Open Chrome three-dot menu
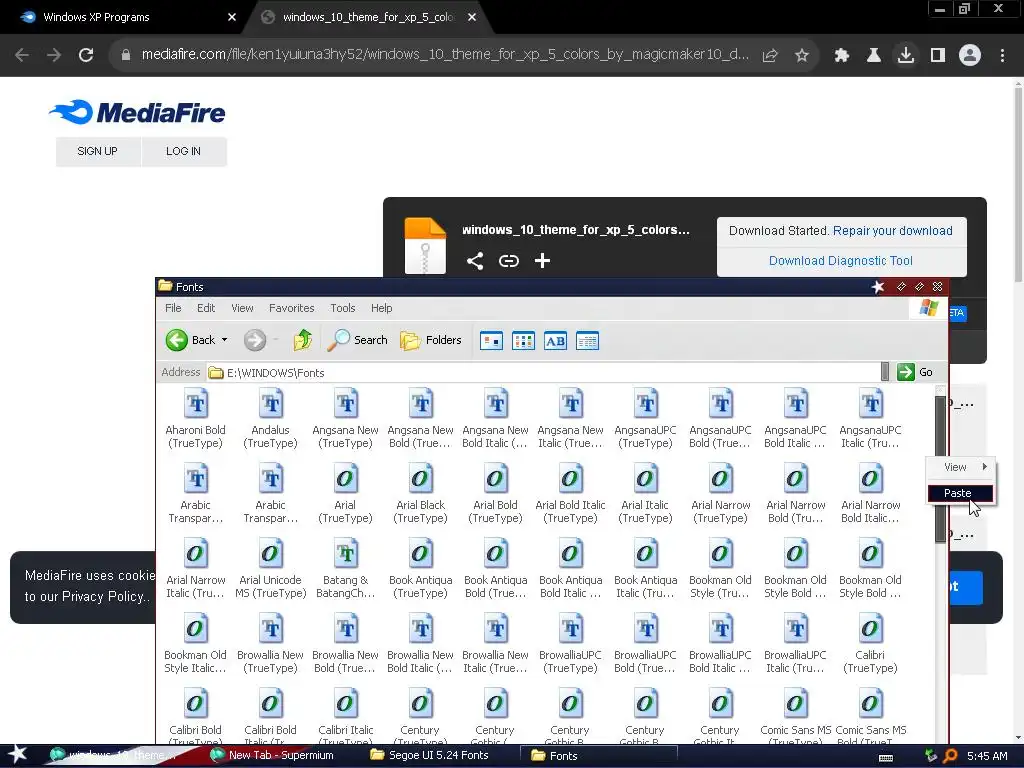The image size is (1024, 768). tap(1002, 56)
